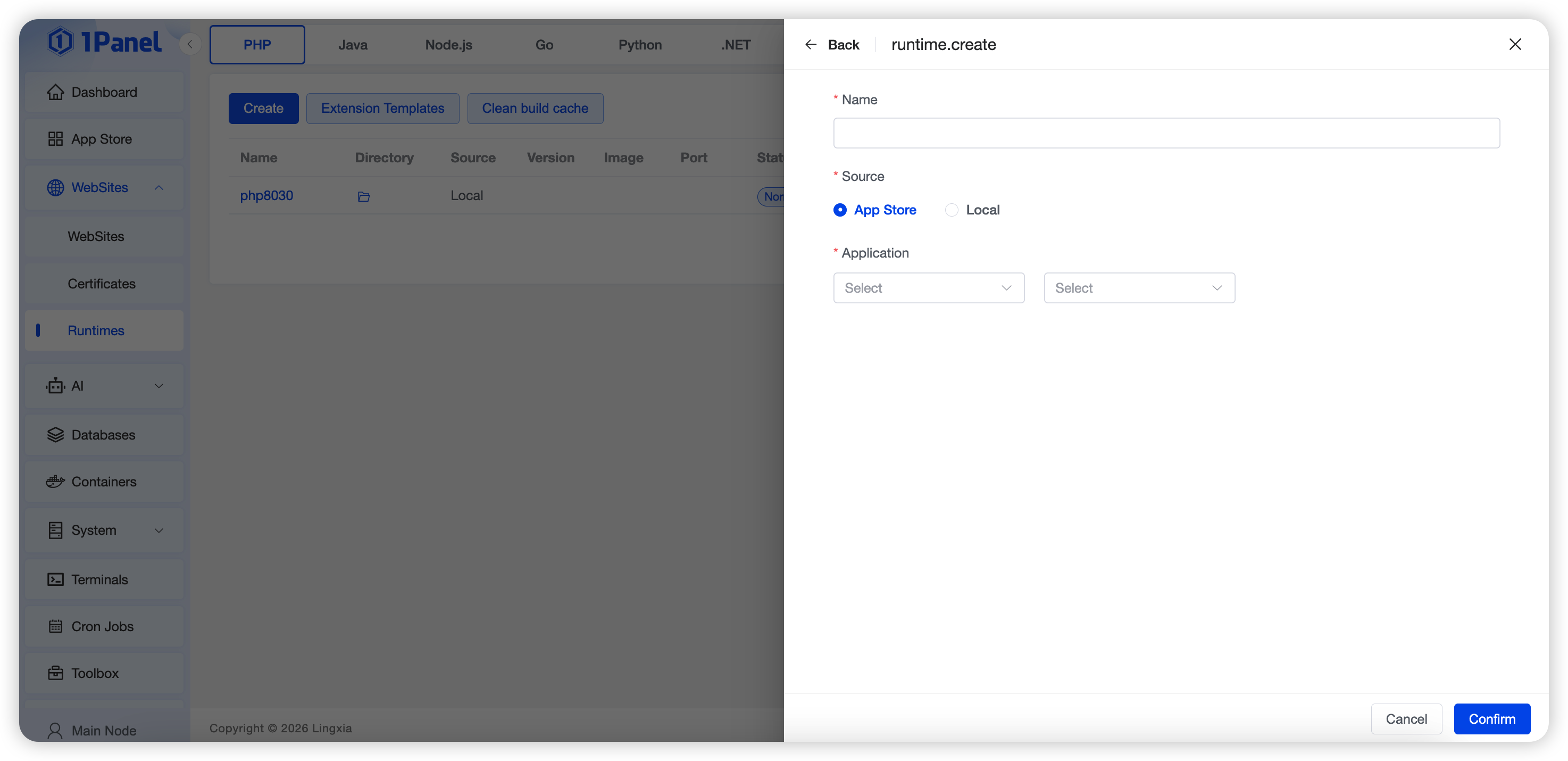Viewport: 1568px width, 761px height.
Task: Switch to the Node.js tab
Action: (448, 45)
